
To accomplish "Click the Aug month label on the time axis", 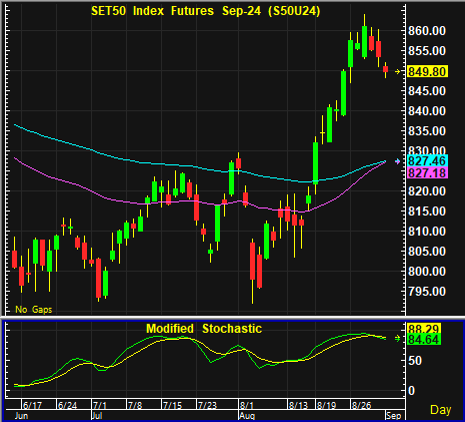I will click(247, 416).
